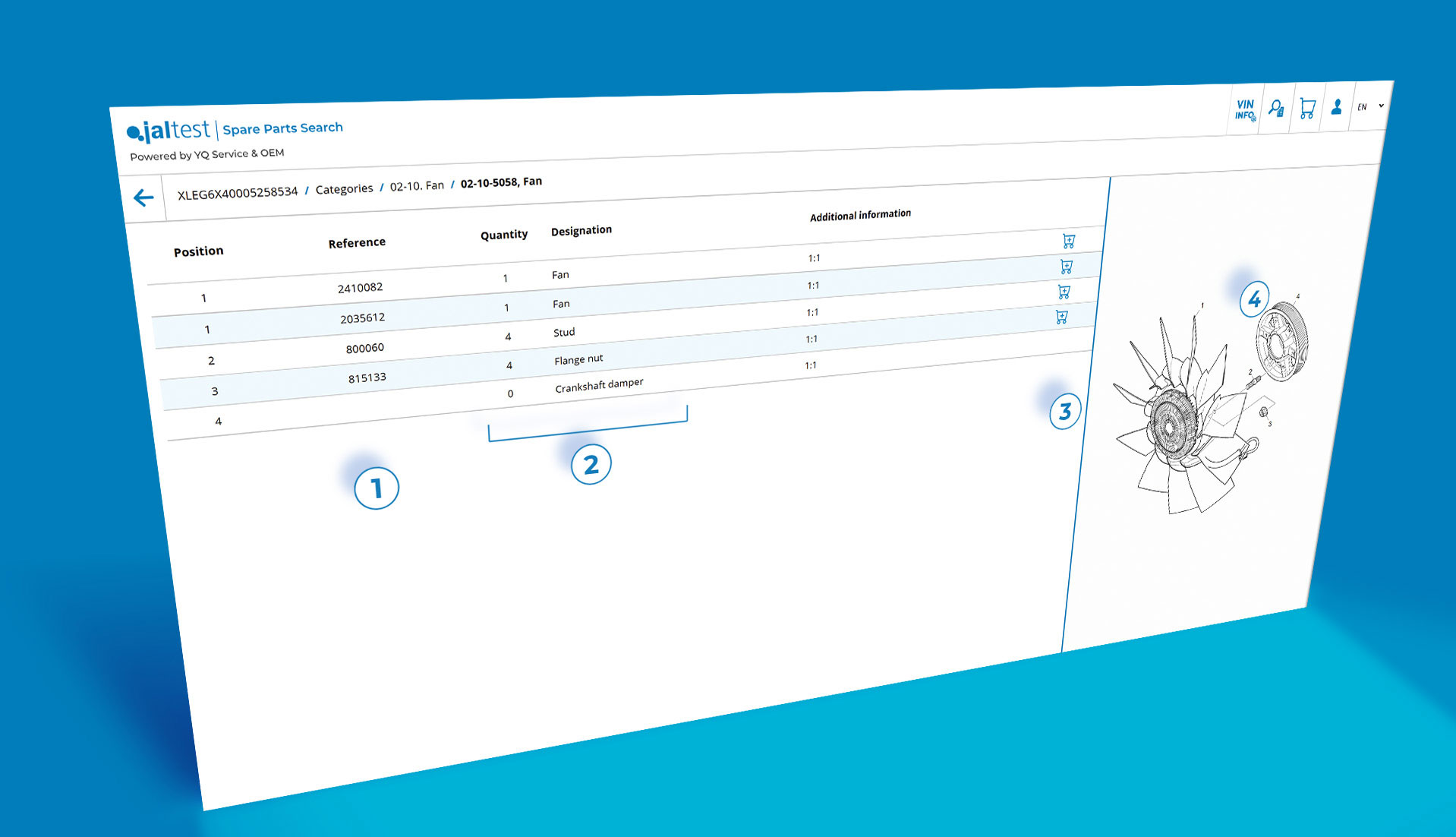Add Flange nut 815133 to cart

1062,317
